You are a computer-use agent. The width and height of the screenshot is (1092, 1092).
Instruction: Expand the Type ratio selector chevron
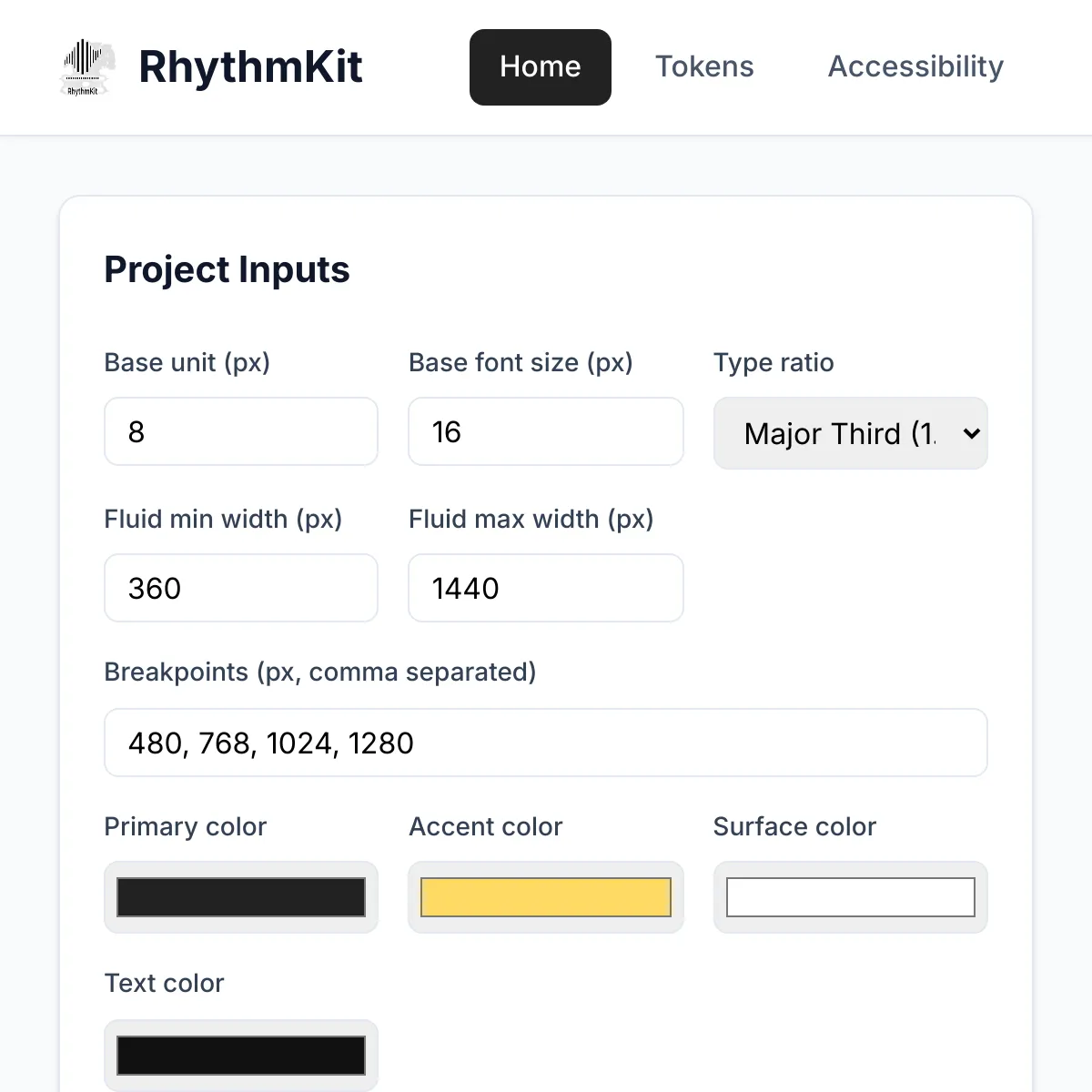[967, 433]
